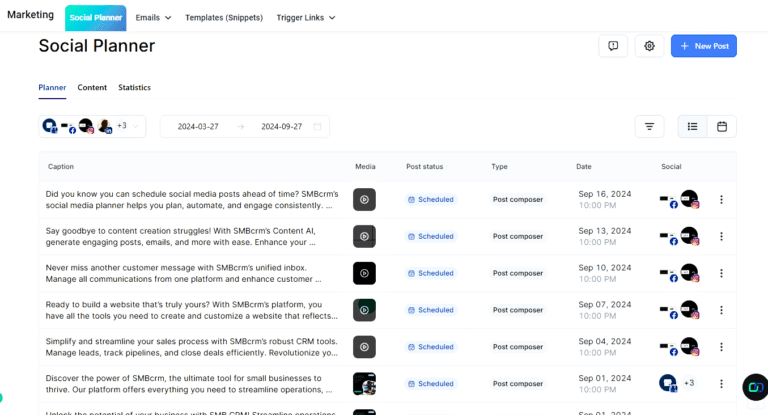
Task: Open caption starting 'Say goodbye to content creation'
Action: coord(181,236)
